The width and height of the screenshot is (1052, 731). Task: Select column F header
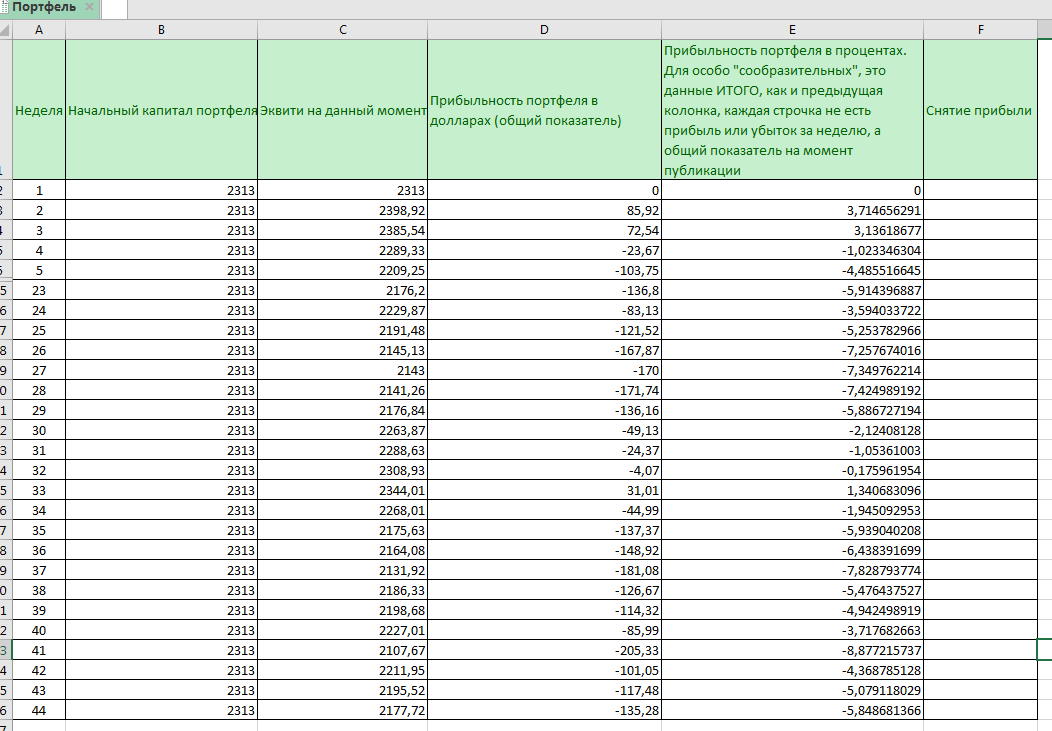(x=981, y=30)
